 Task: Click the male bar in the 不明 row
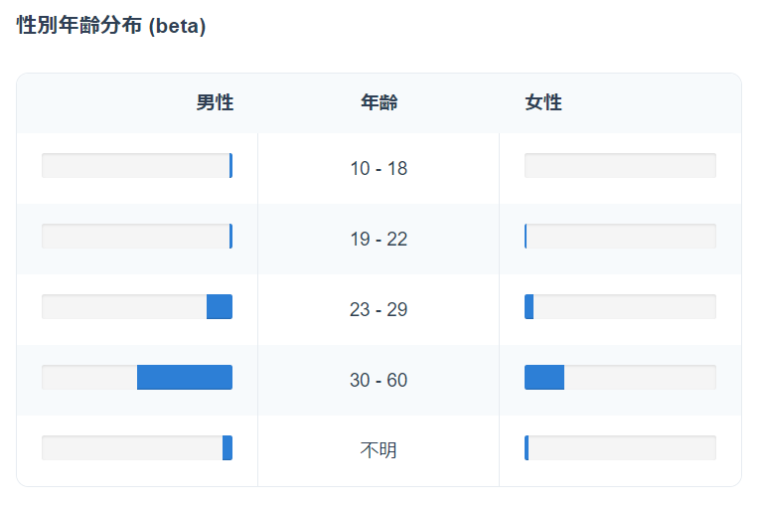point(137,448)
